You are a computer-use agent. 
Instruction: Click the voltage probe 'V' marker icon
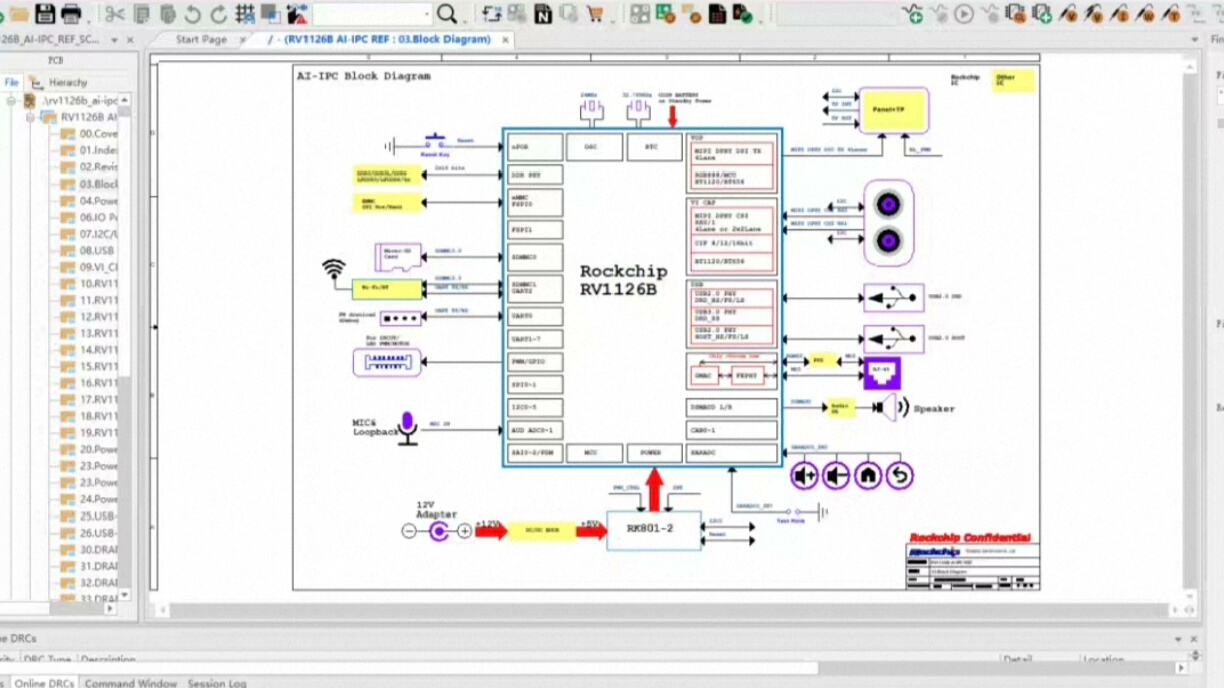click(1068, 14)
